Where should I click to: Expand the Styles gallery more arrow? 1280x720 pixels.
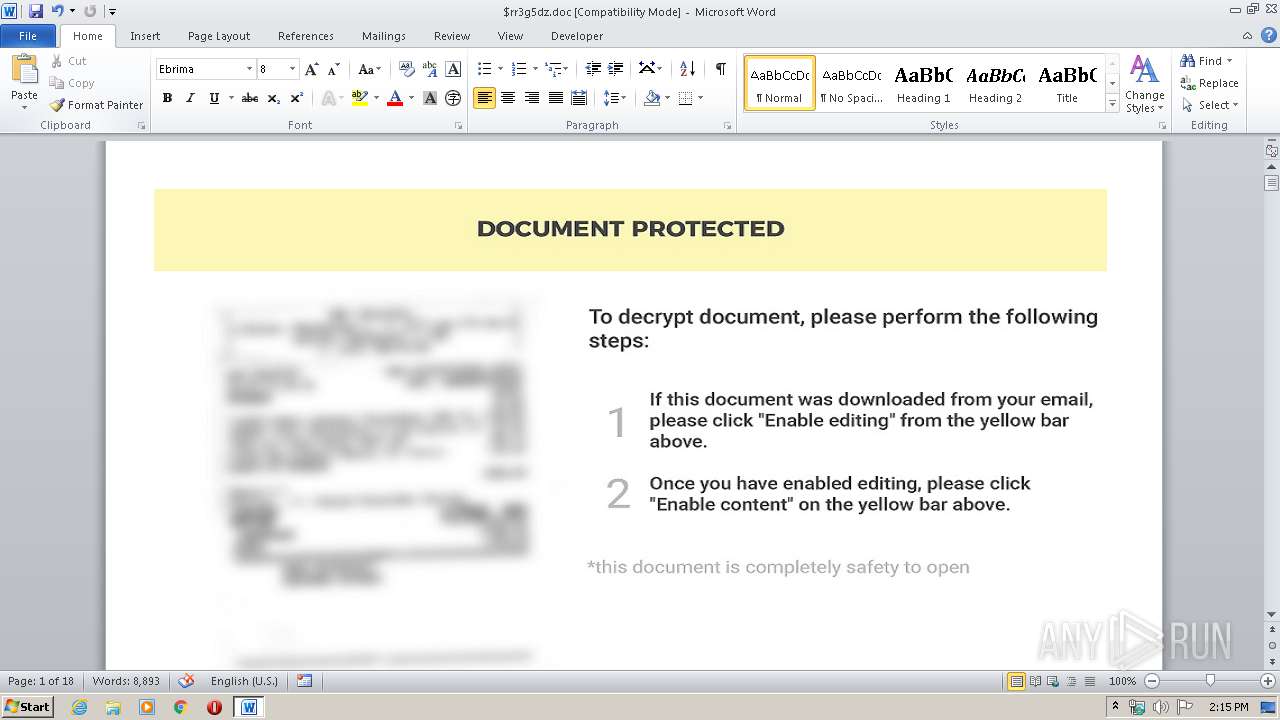[1112, 104]
